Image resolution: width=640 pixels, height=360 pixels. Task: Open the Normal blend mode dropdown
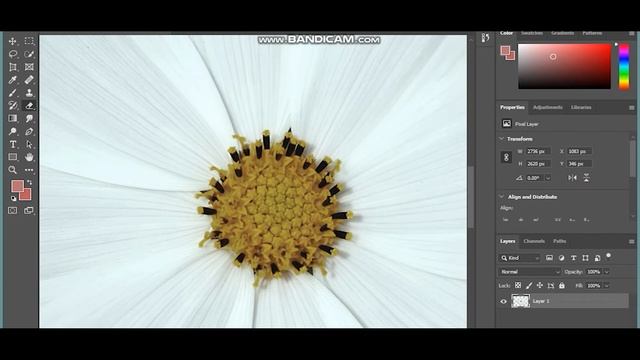click(x=530, y=272)
